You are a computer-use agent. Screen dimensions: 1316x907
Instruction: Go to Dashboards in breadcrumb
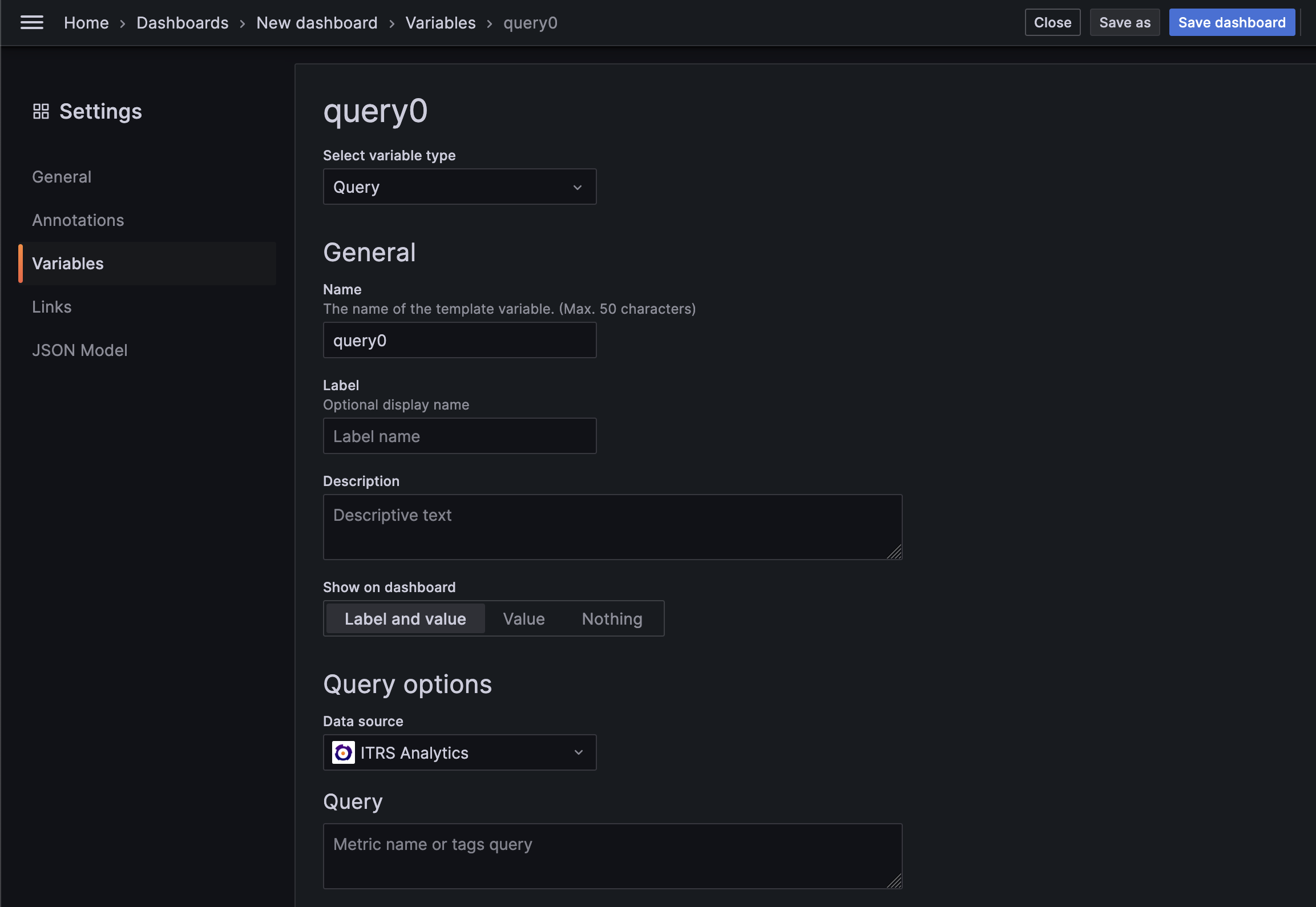[x=182, y=23]
